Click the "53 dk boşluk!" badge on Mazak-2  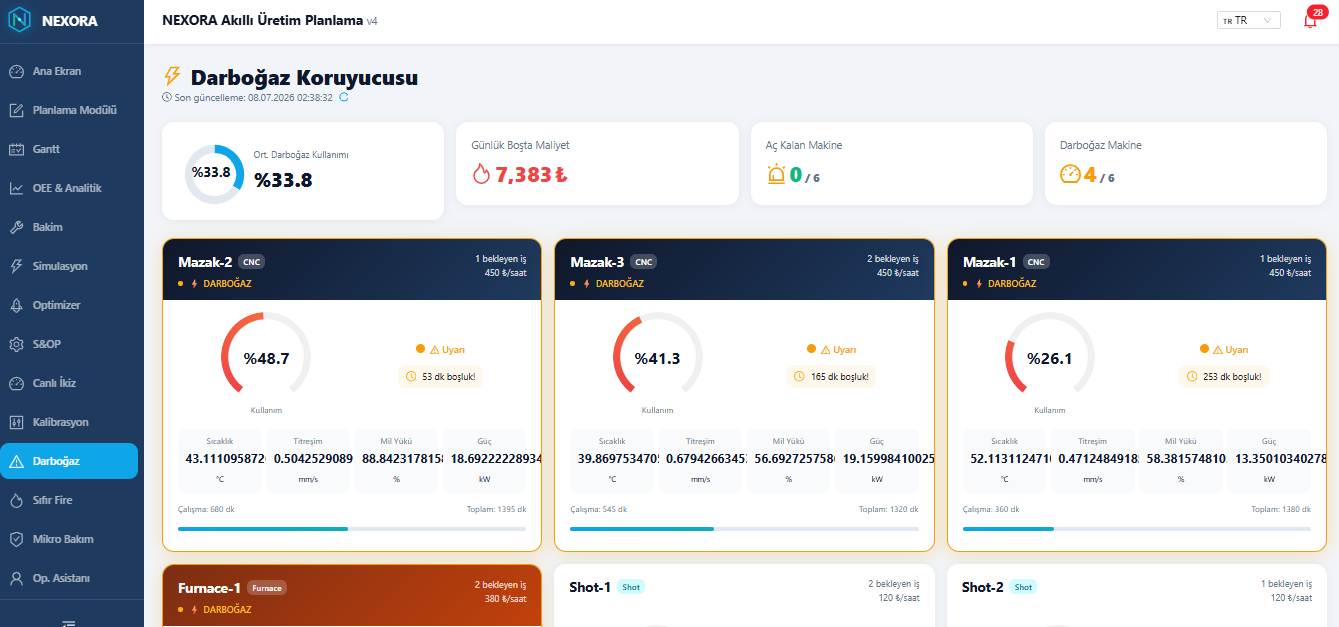[x=440, y=377]
